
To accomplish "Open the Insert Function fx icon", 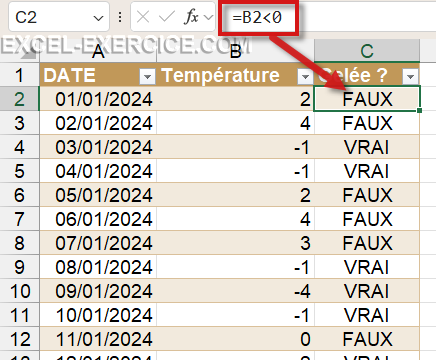I will click(191, 17).
